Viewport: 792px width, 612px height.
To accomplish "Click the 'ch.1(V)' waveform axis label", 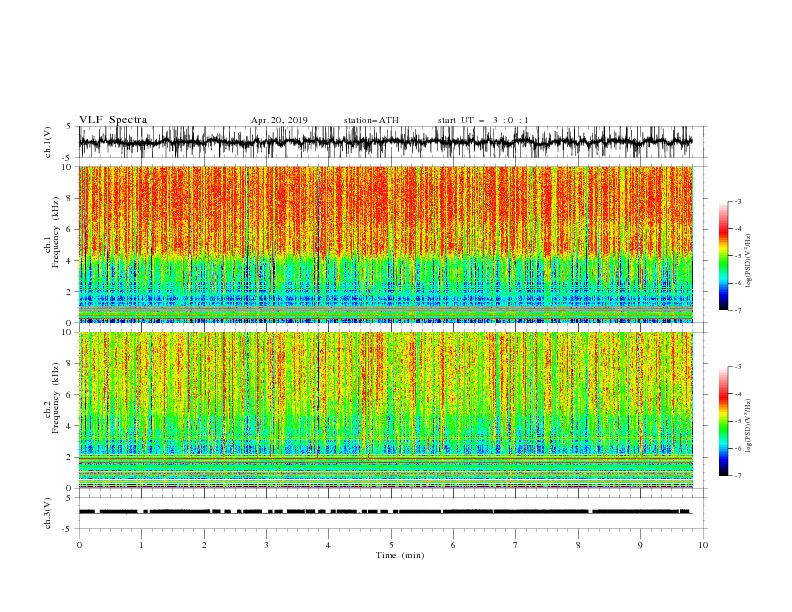I will (48, 142).
